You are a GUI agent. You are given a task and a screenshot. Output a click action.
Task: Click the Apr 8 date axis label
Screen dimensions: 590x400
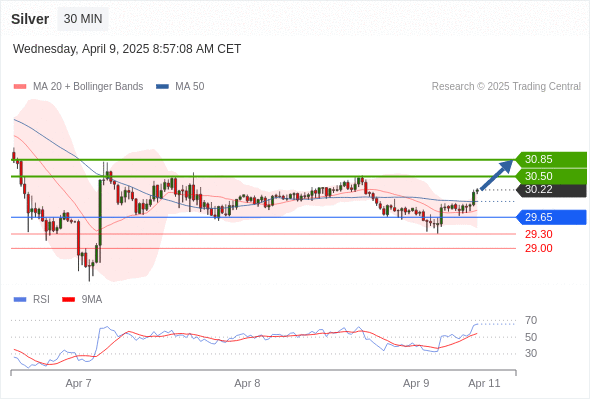tap(247, 383)
